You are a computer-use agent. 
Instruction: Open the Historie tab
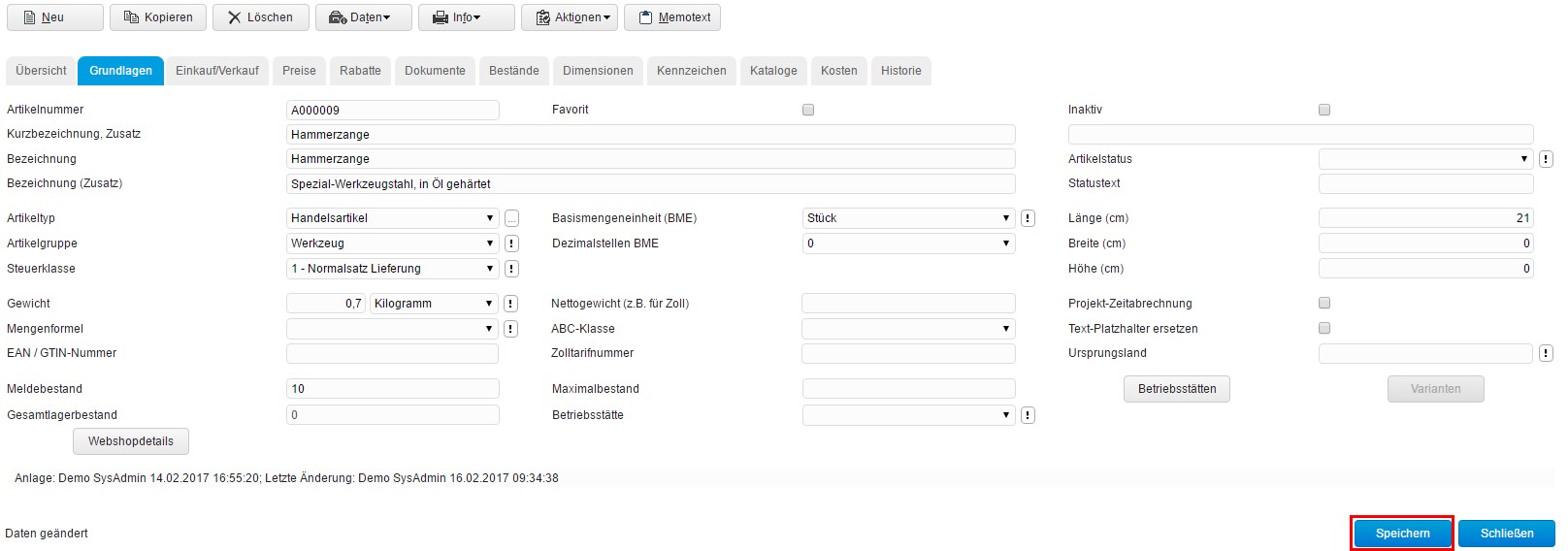coord(901,71)
